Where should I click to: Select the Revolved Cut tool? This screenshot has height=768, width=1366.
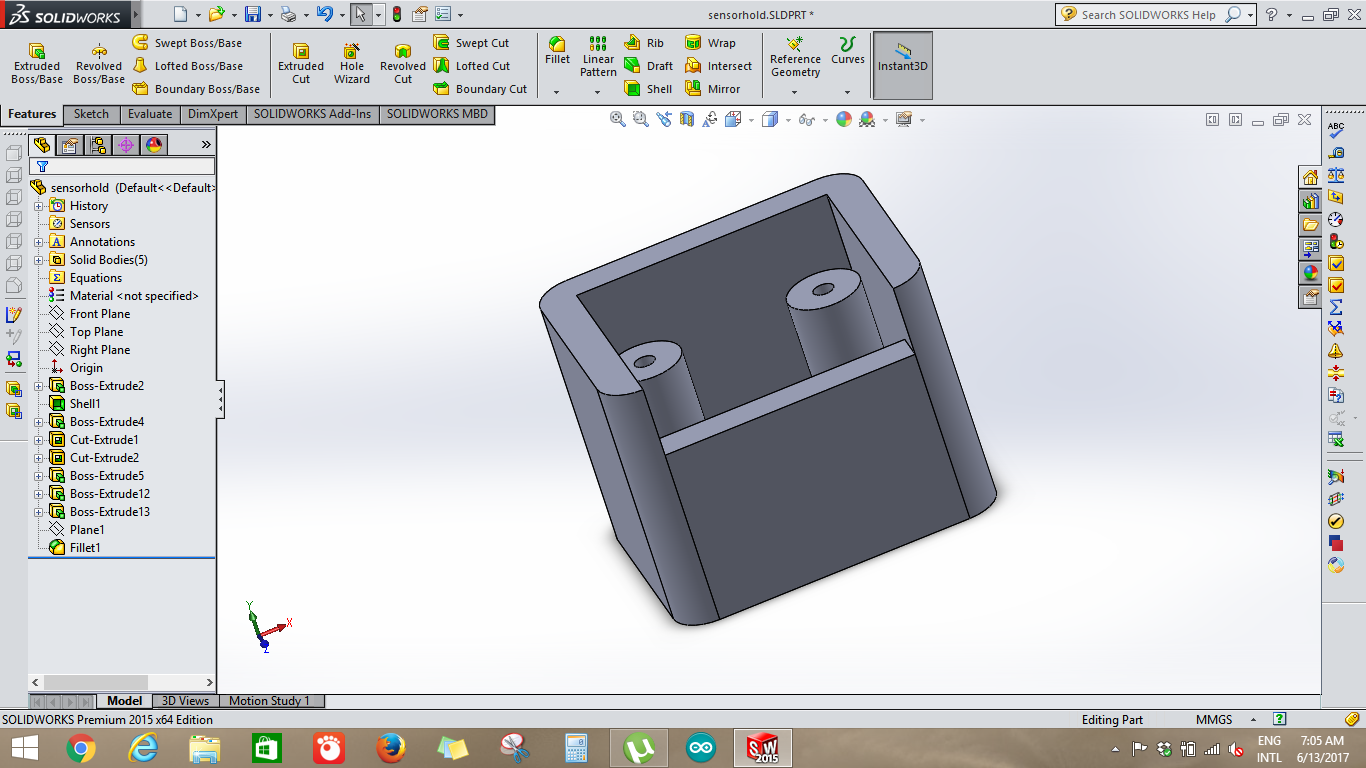(x=403, y=64)
